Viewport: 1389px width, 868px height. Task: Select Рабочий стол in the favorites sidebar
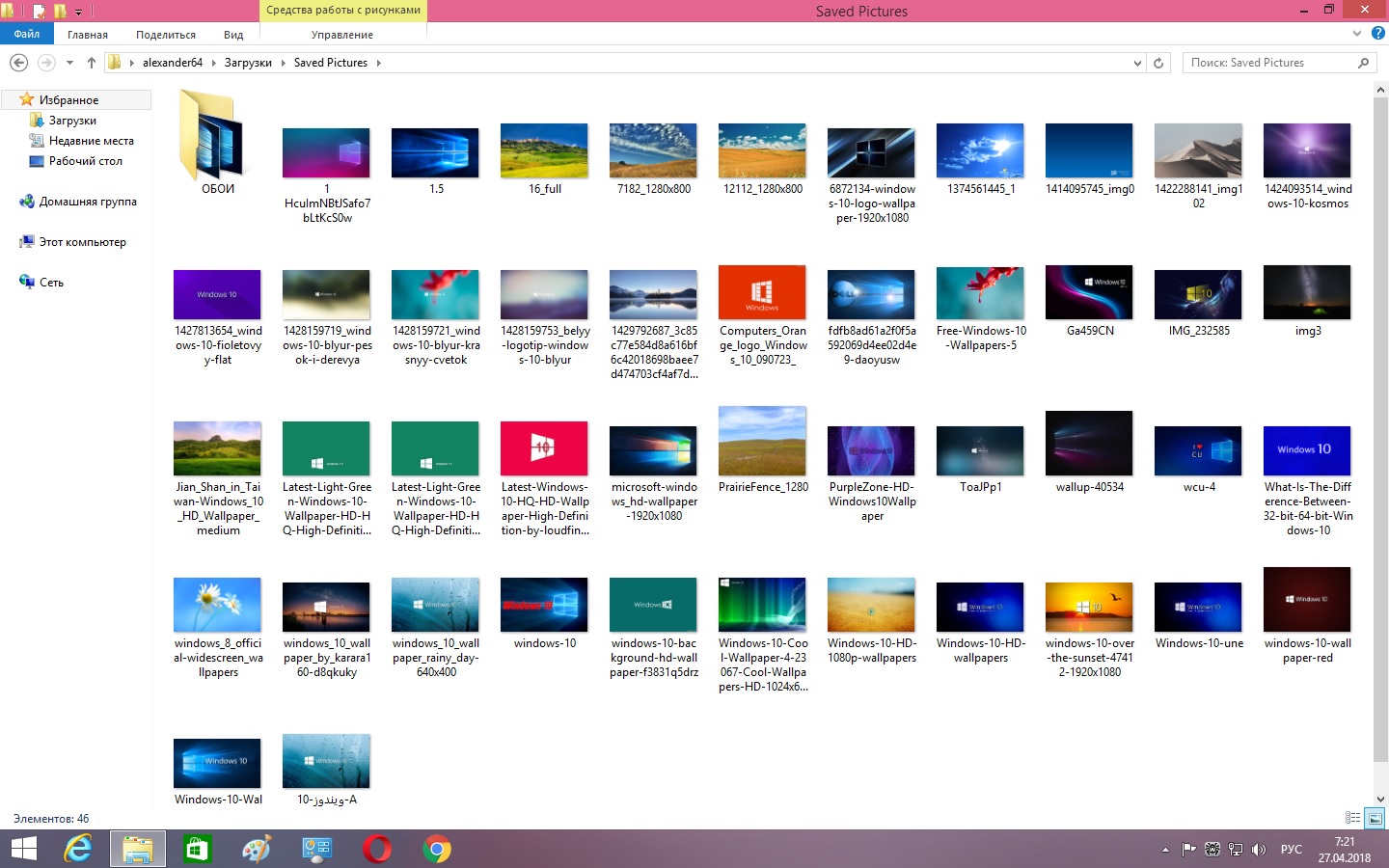click(x=85, y=161)
